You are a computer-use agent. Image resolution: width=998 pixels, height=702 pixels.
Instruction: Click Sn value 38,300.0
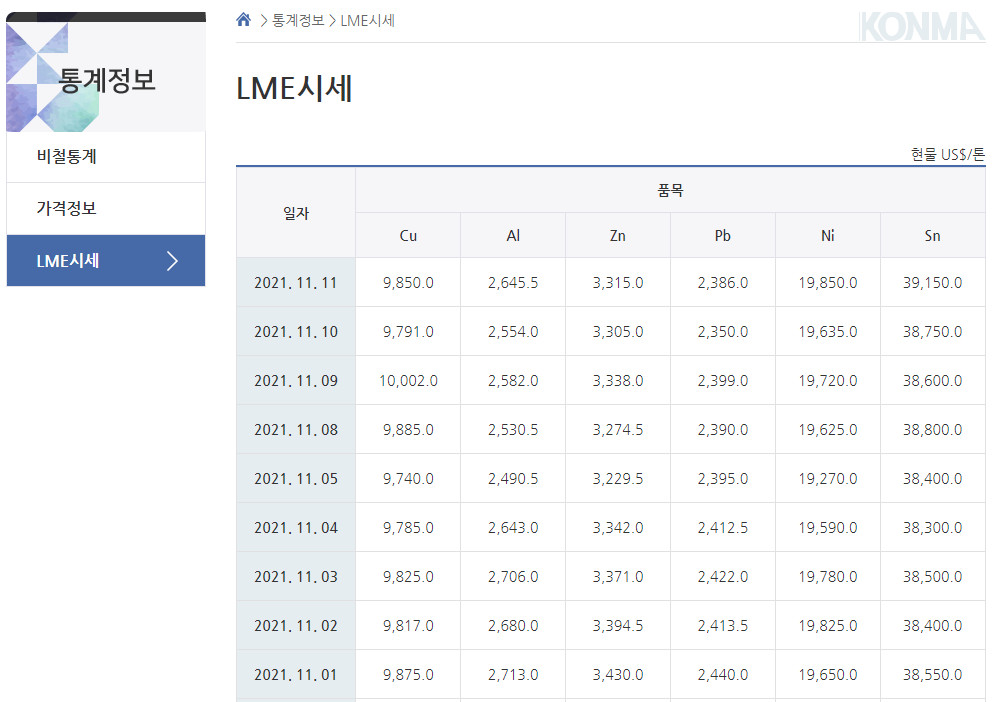(x=932, y=528)
